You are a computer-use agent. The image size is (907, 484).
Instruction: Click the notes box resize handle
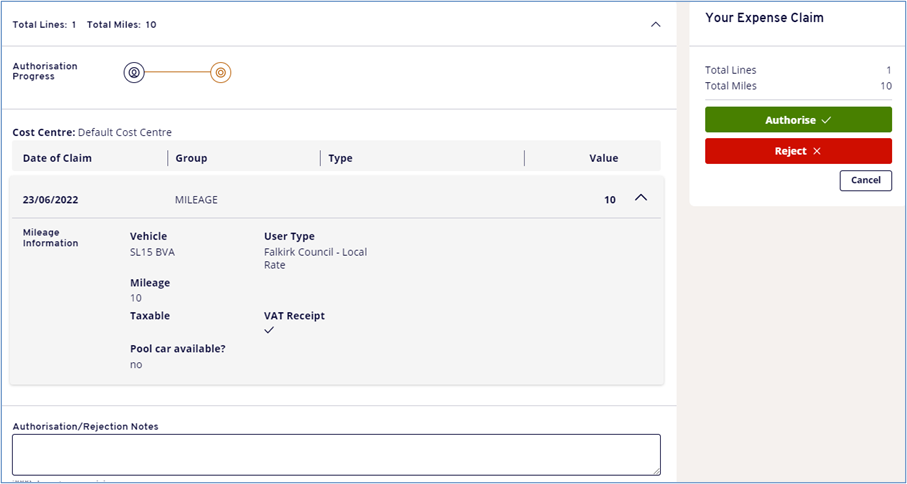pos(656,470)
